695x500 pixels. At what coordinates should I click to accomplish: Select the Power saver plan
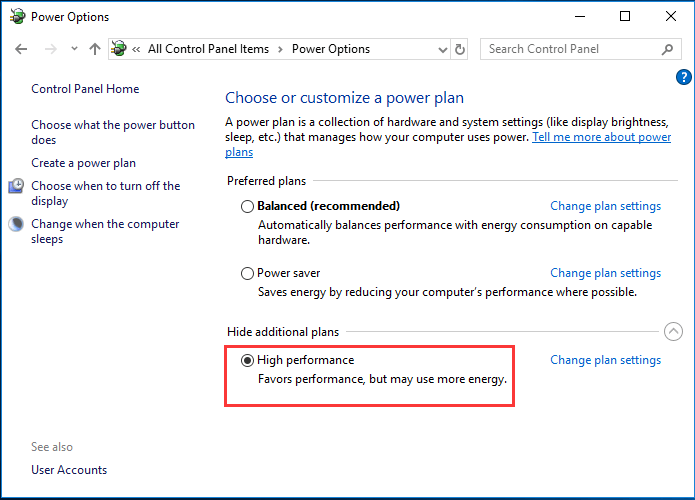248,273
